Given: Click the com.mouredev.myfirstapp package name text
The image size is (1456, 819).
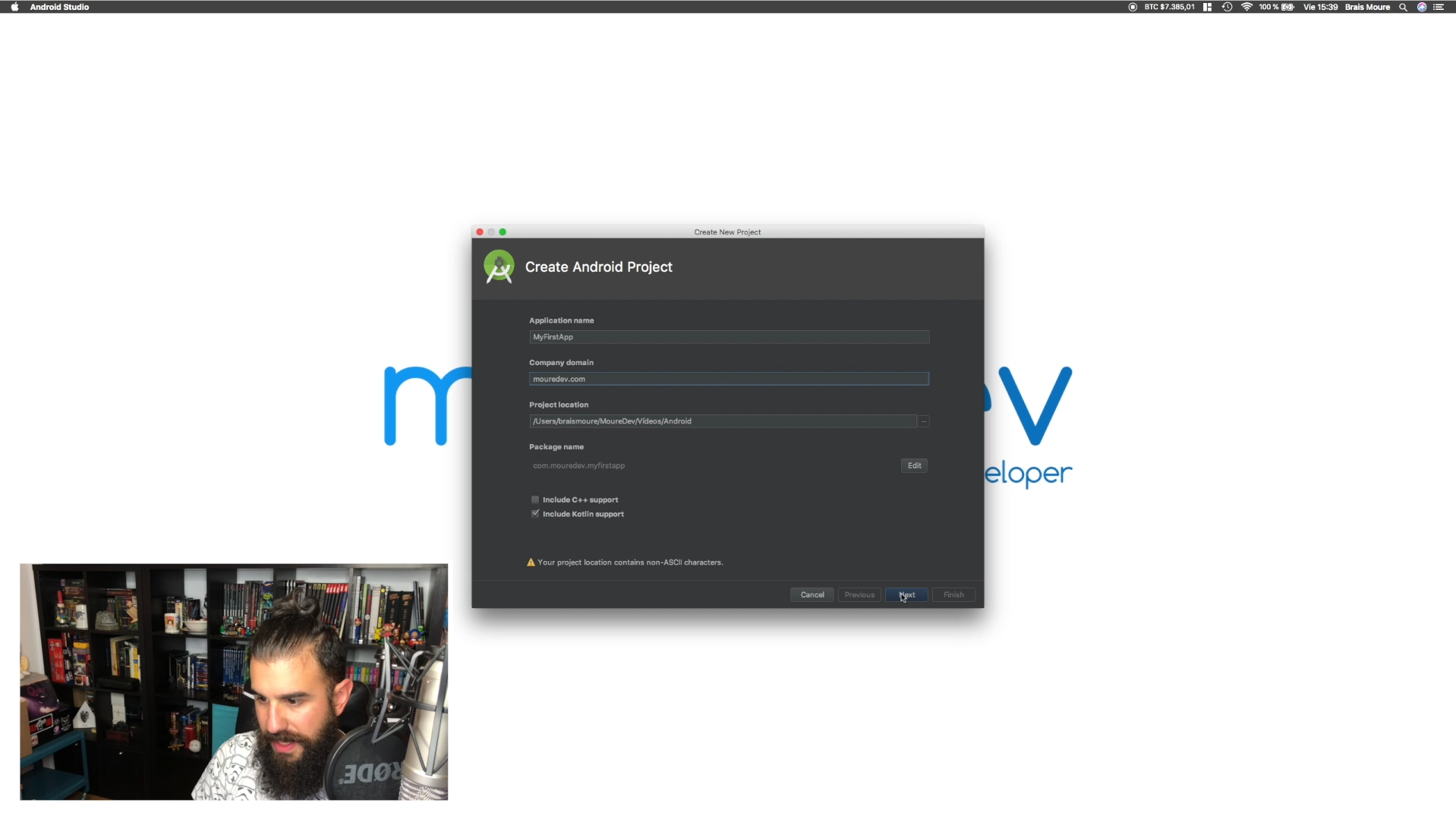Looking at the screenshot, I should click(x=578, y=465).
